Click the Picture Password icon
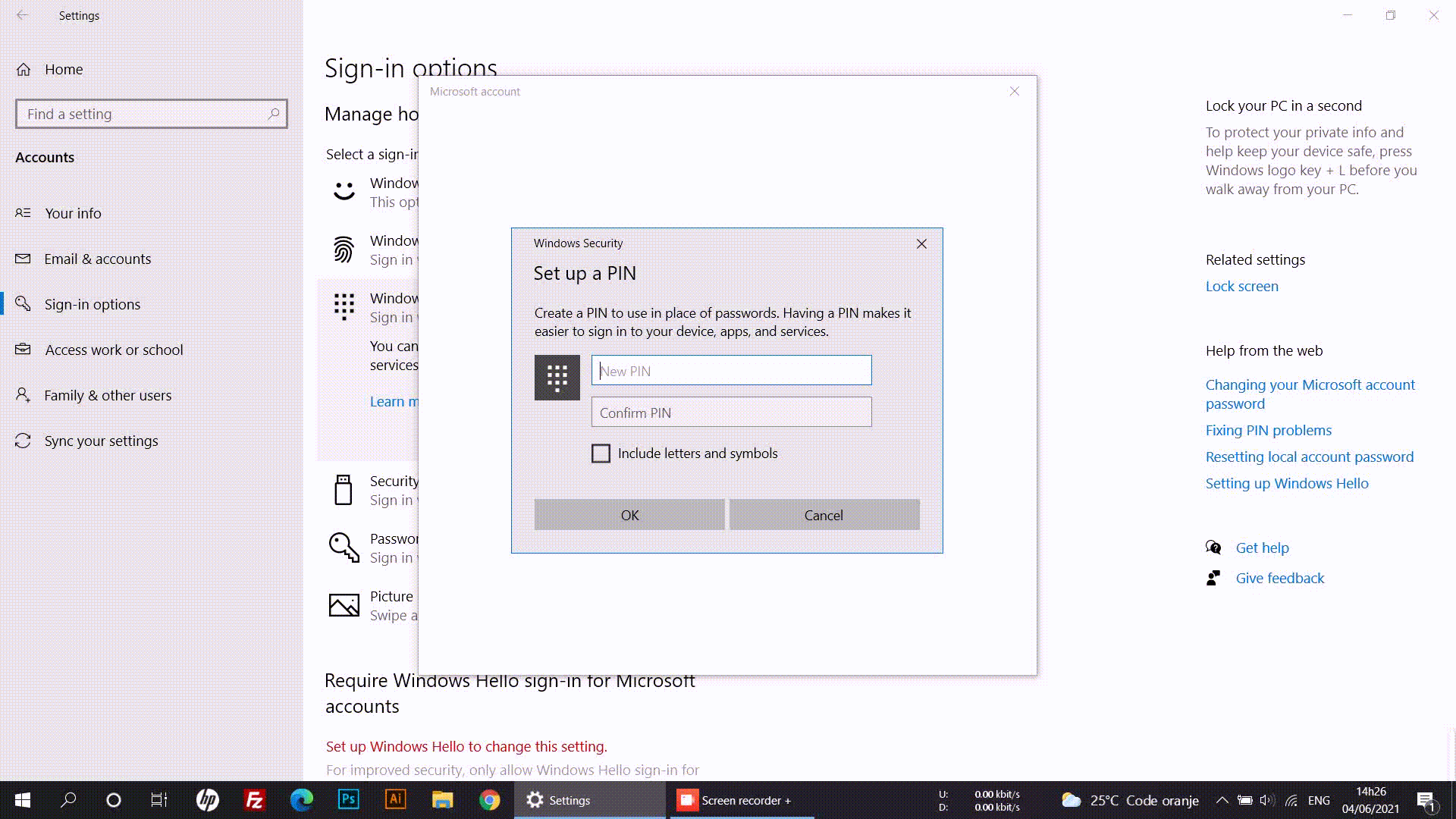The image size is (1456, 819). click(x=344, y=604)
